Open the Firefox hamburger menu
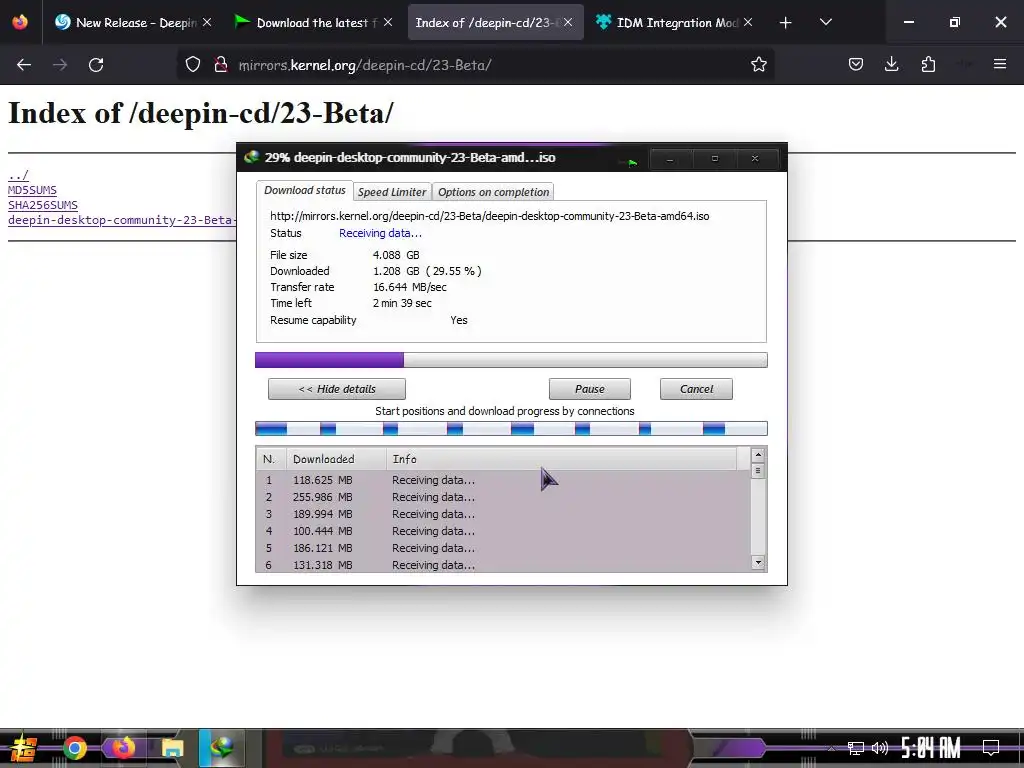Viewport: 1024px width, 768px height. point(1000,65)
